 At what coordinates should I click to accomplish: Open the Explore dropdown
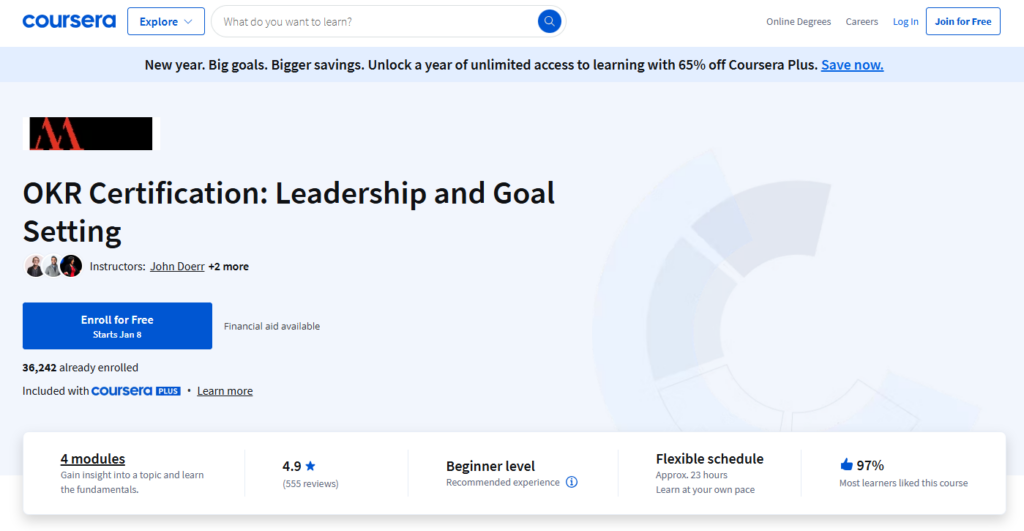point(166,22)
